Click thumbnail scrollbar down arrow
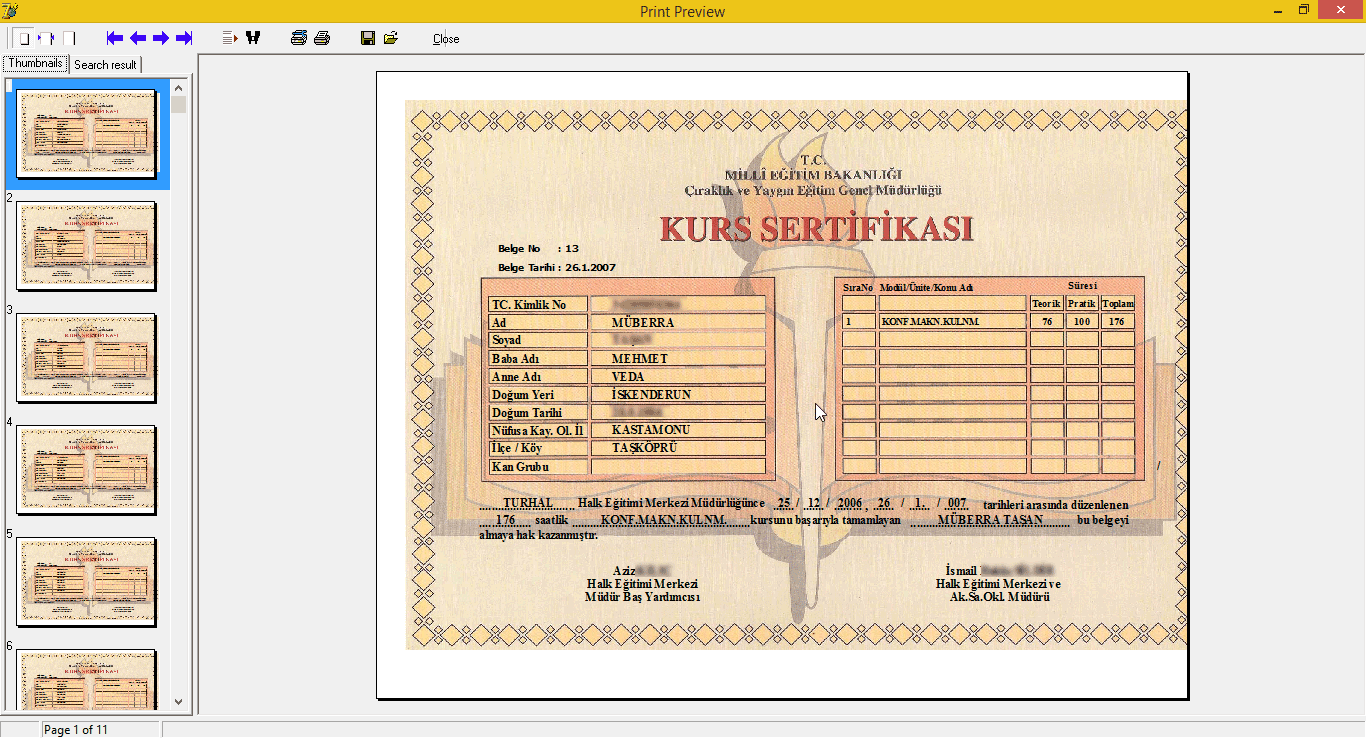Viewport: 1366px width, 738px height. (179, 702)
